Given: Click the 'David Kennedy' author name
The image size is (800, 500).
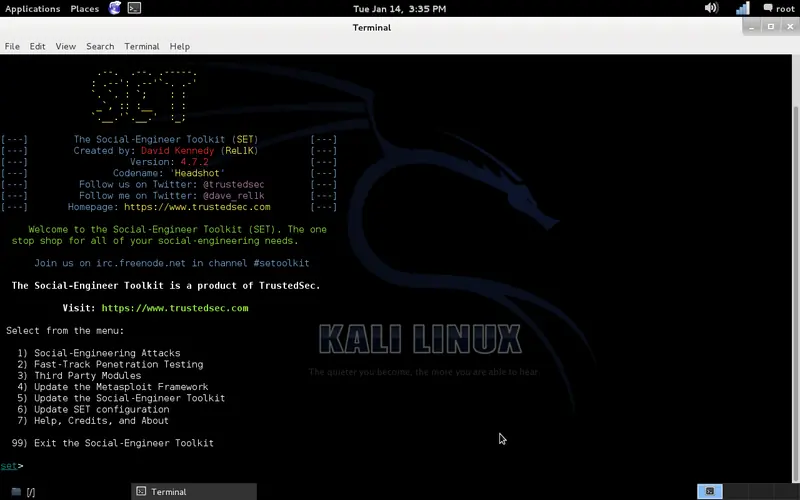Looking at the screenshot, I should point(178,151).
